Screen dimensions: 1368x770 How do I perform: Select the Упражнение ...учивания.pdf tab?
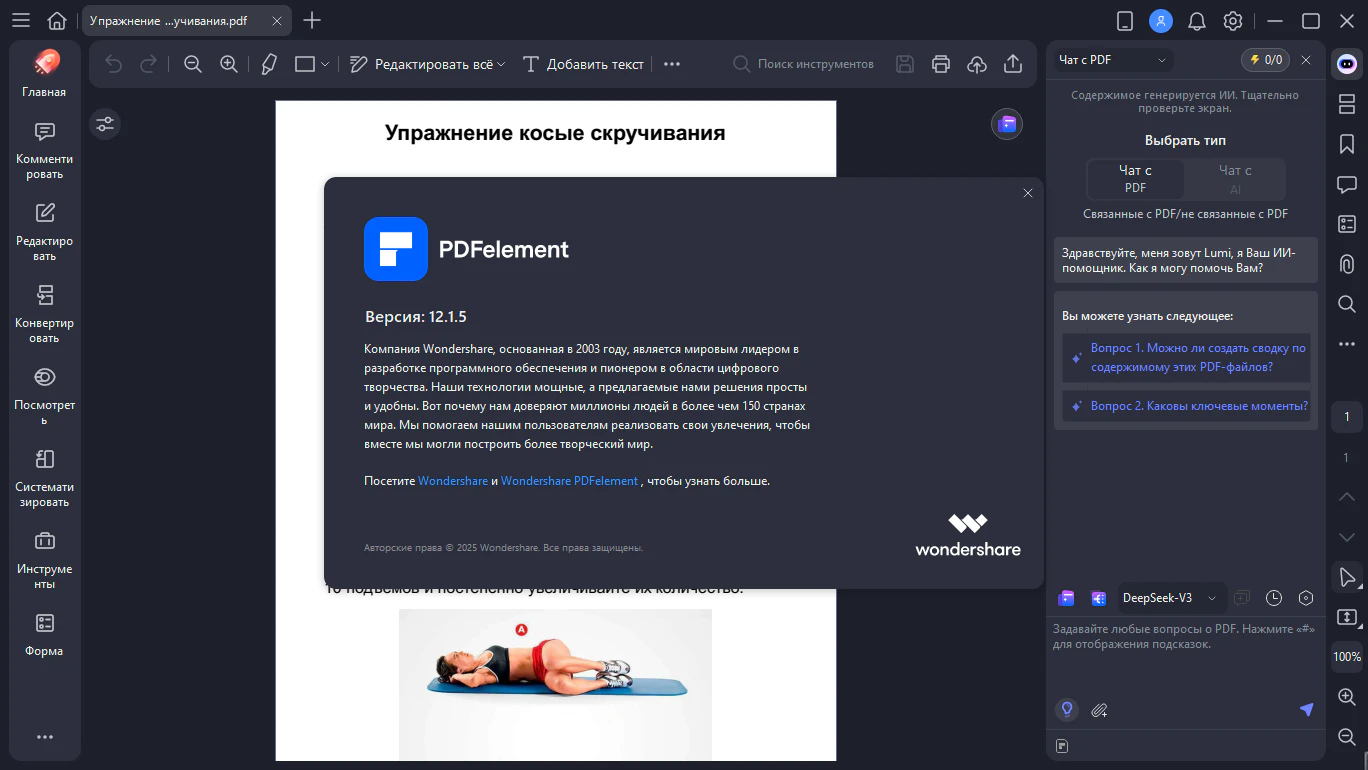click(188, 20)
